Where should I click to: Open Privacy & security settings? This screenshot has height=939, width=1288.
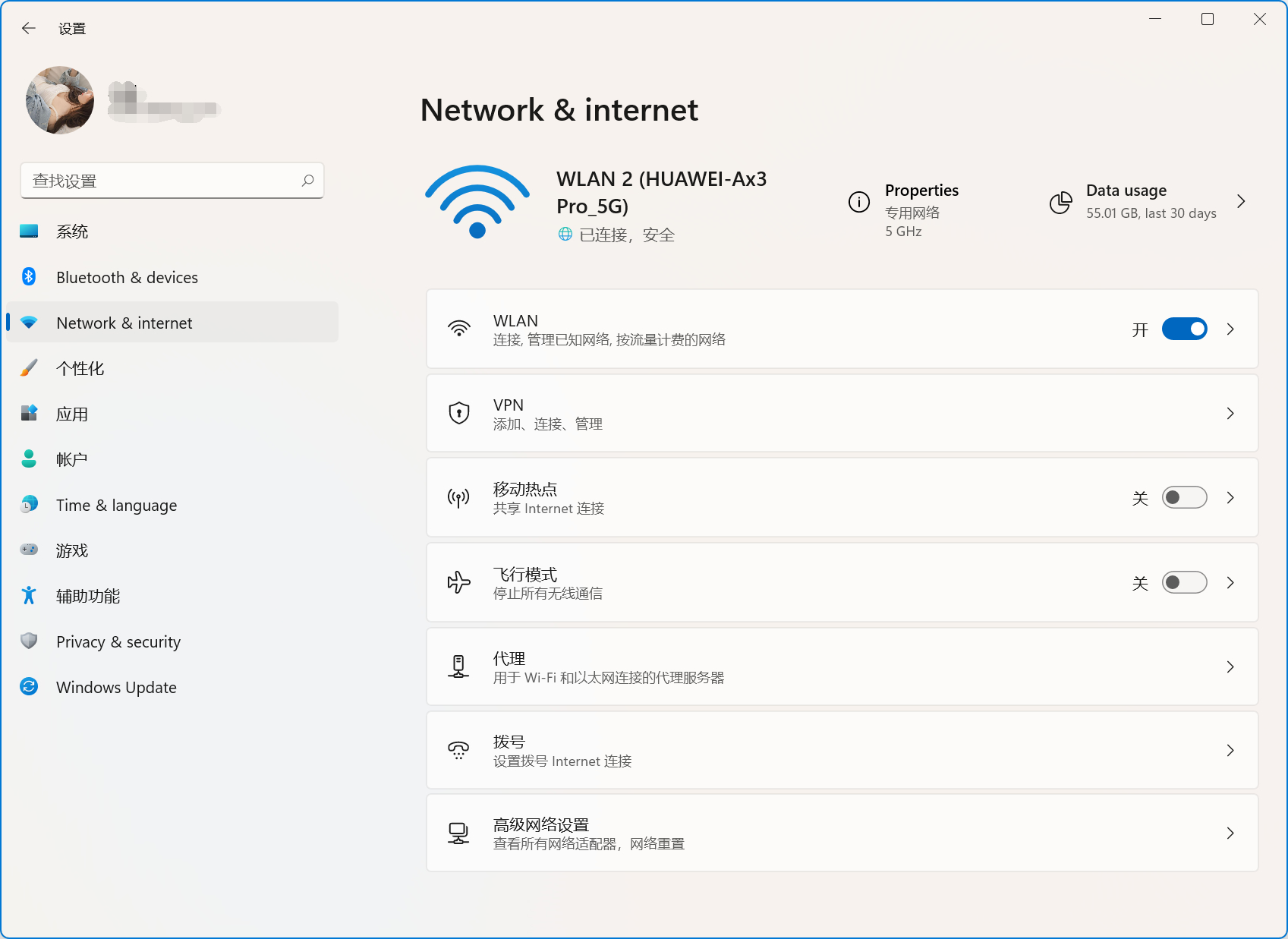(x=118, y=641)
